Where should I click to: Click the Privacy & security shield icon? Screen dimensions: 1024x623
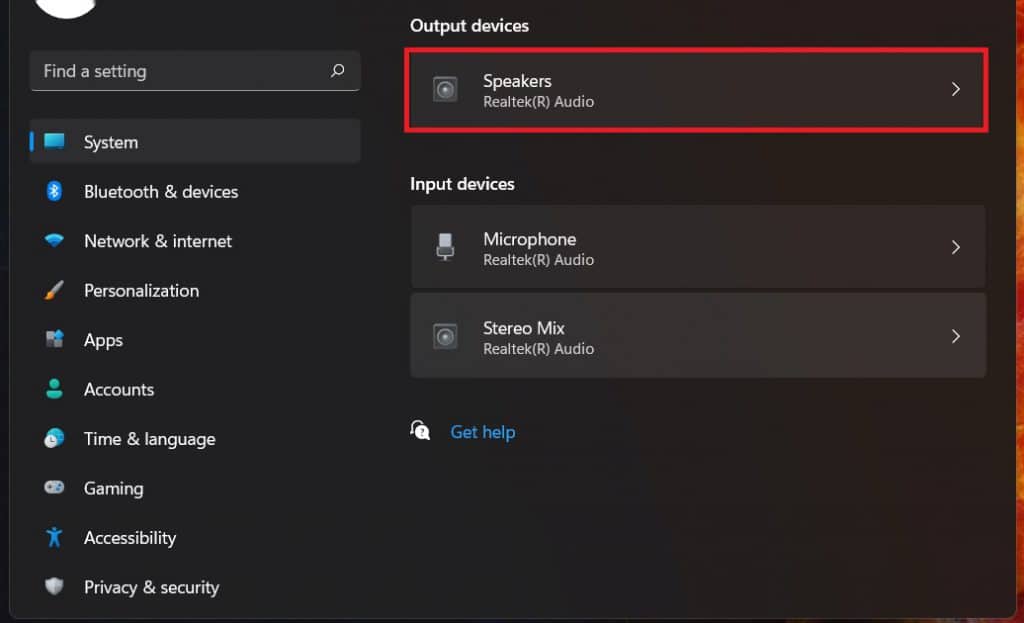click(x=54, y=586)
